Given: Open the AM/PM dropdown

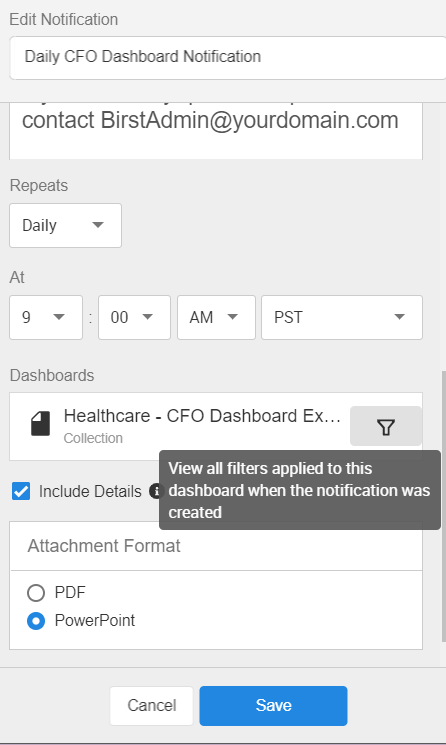Looking at the screenshot, I should pyautogui.click(x=217, y=317).
